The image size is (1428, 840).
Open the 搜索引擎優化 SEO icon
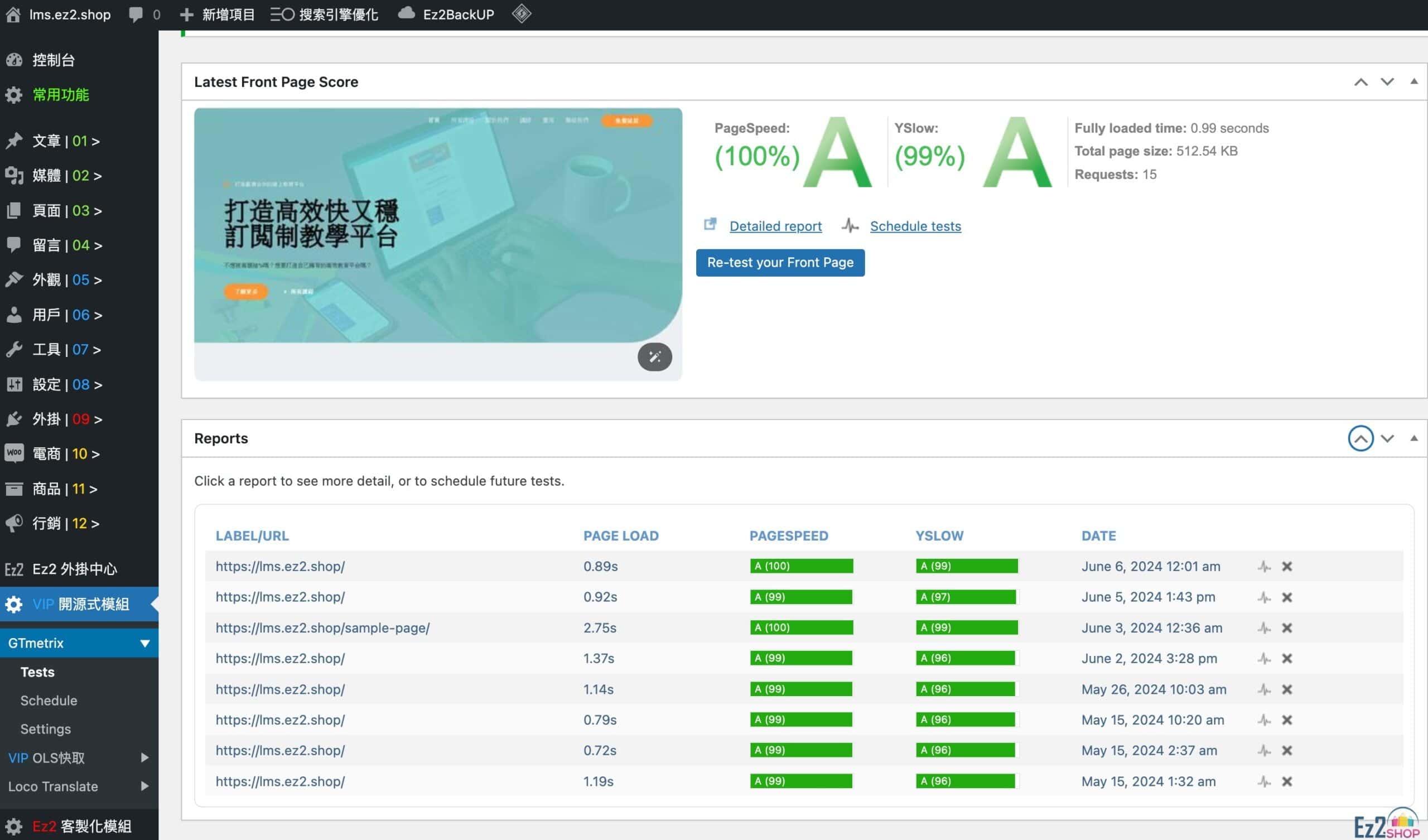click(x=282, y=14)
